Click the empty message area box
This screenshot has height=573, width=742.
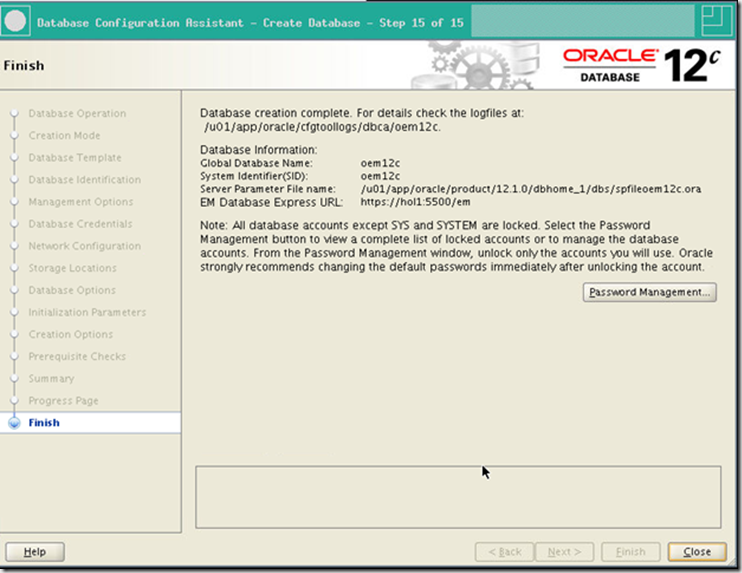[458, 497]
